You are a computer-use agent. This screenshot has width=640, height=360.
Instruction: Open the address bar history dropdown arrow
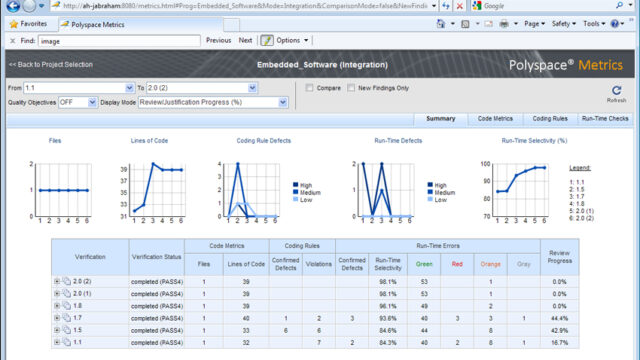433,6
